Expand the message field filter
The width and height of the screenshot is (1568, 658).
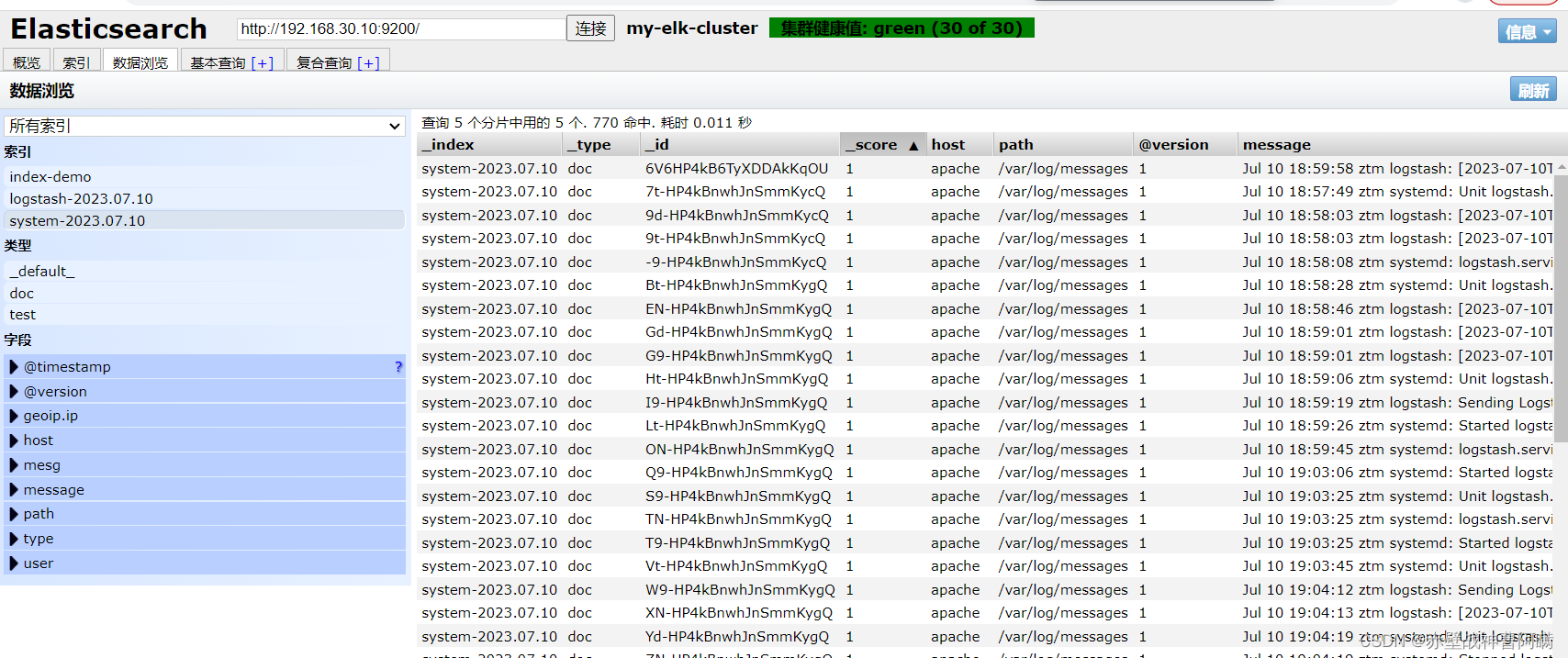pos(14,490)
